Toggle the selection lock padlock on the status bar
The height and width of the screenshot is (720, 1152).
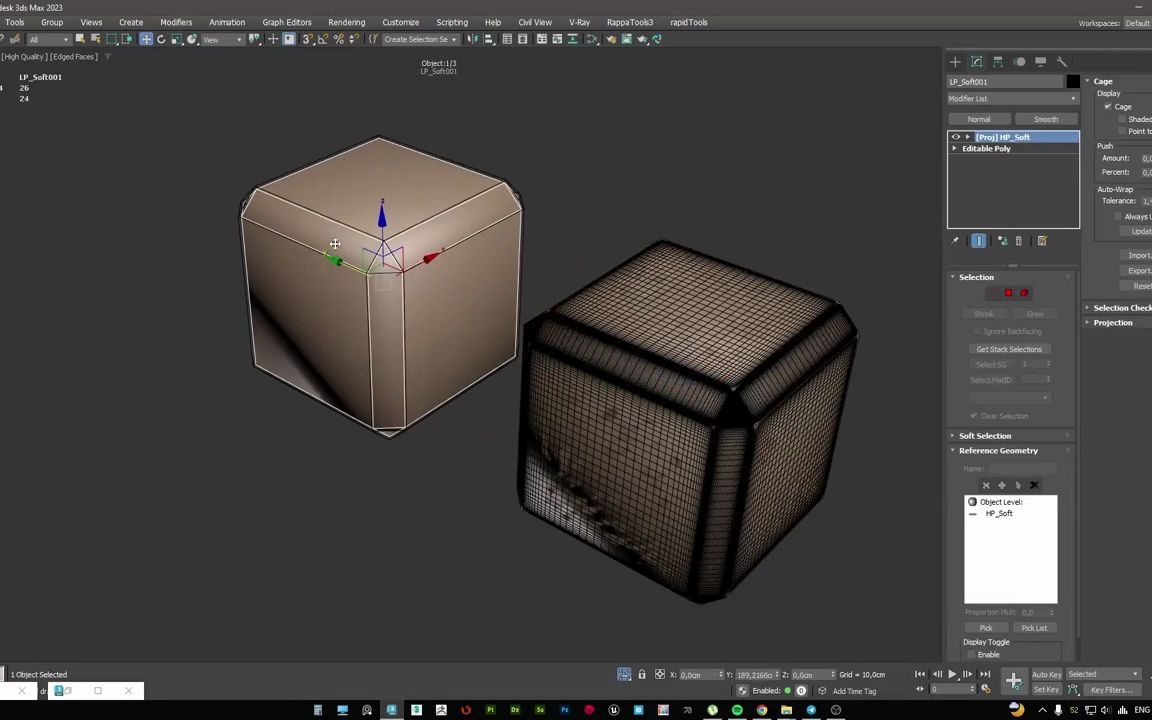click(x=642, y=675)
